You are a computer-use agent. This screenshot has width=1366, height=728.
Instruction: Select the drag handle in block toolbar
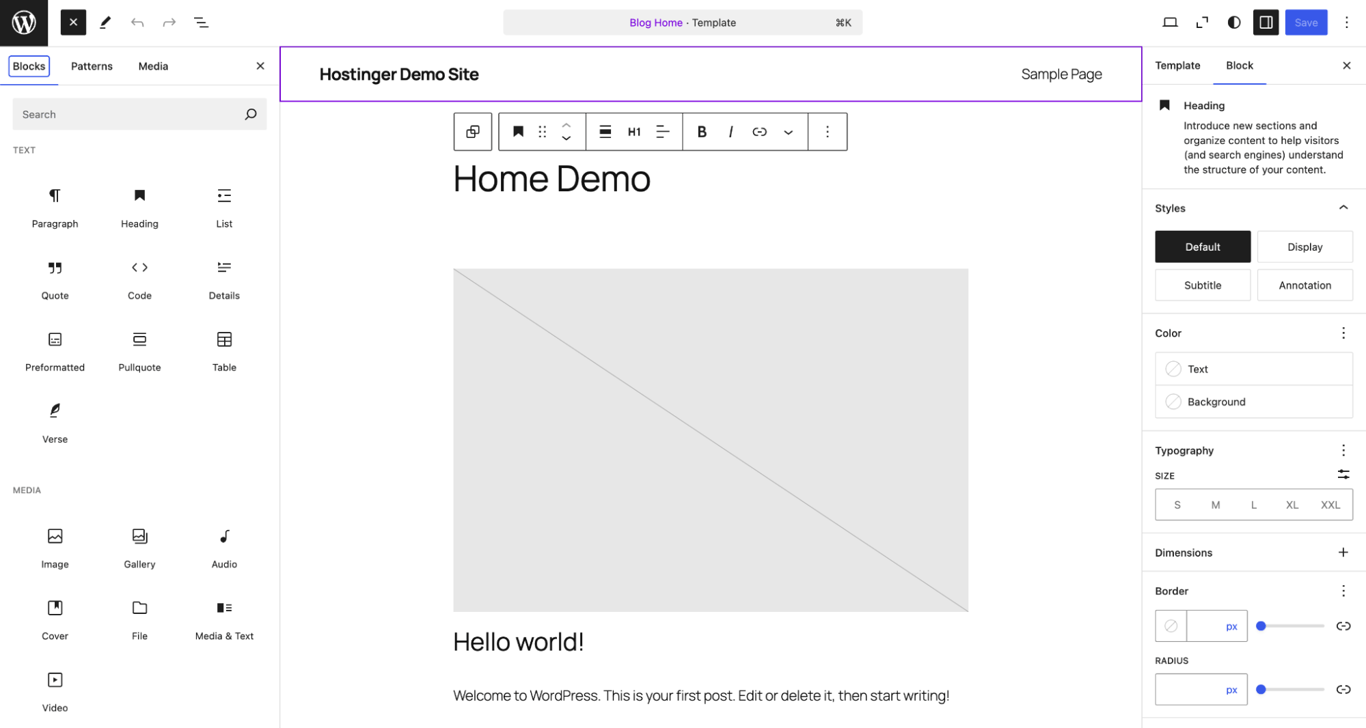541,131
